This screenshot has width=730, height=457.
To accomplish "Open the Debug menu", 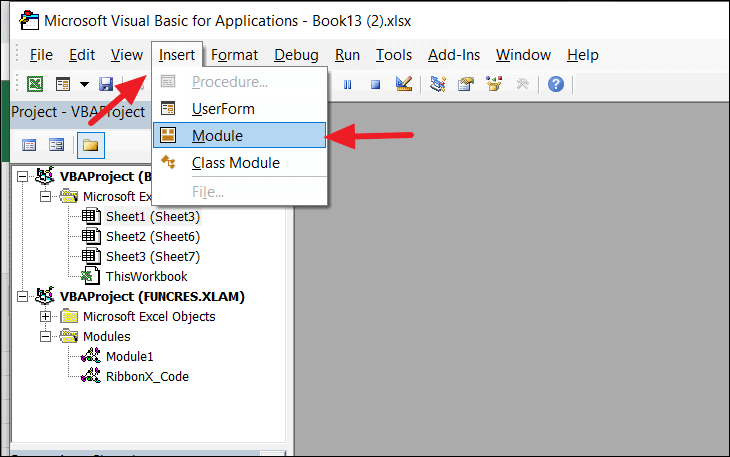I will tap(296, 55).
